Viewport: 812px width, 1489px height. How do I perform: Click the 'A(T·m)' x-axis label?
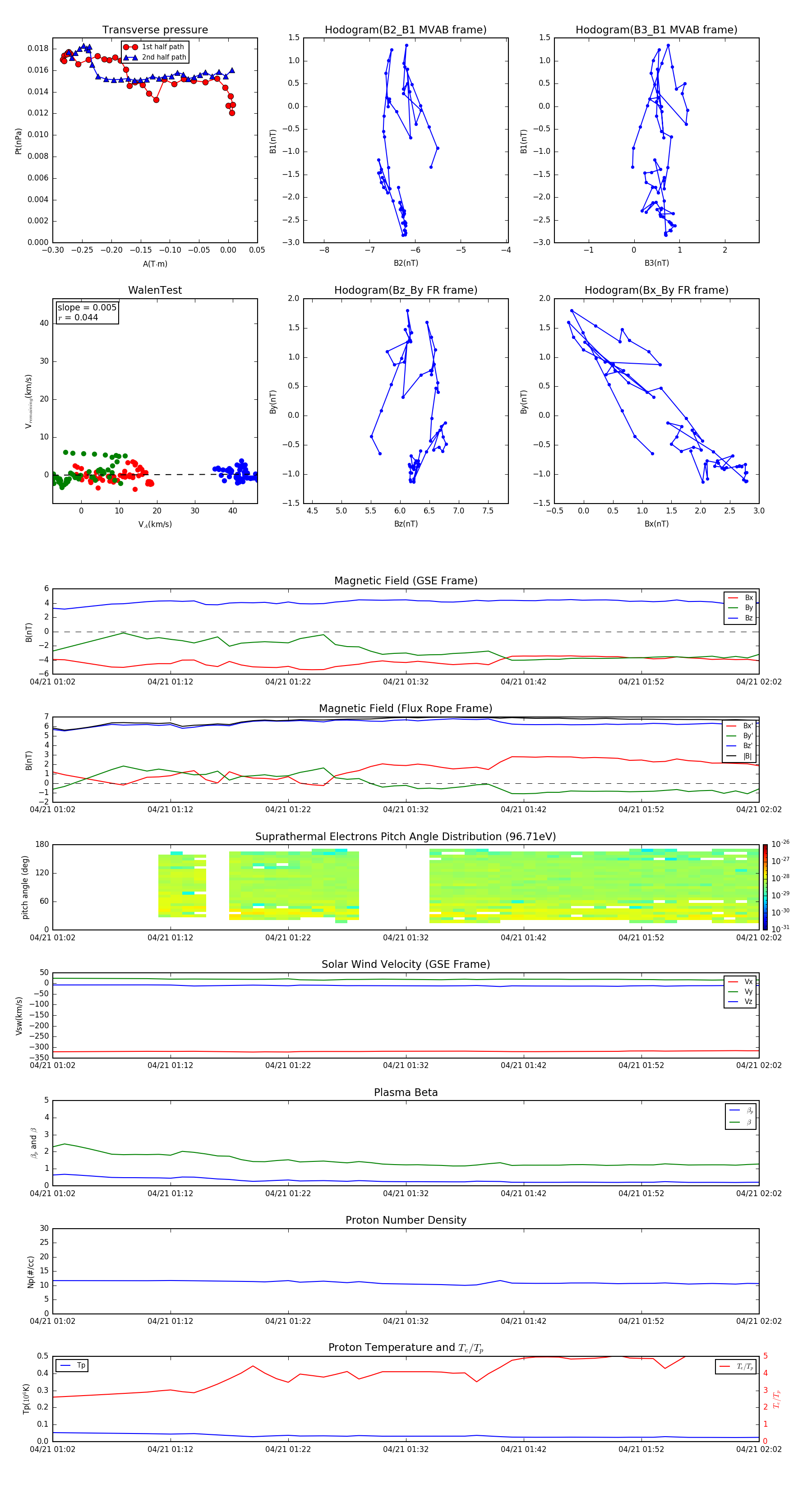pos(155,264)
